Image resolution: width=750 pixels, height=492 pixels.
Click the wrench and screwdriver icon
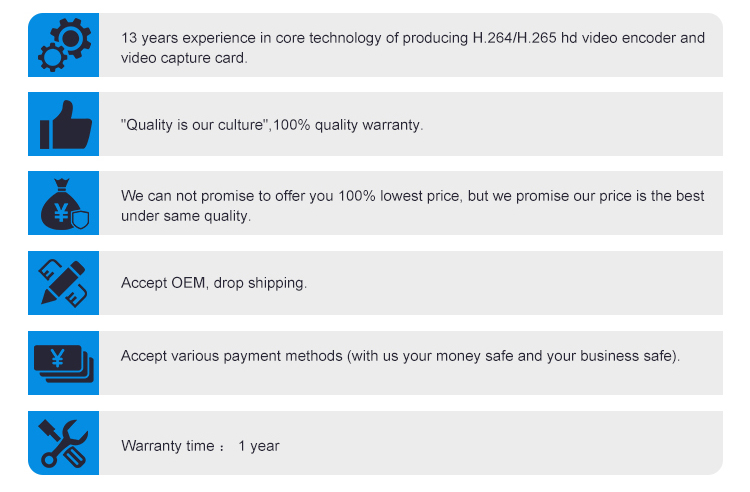point(64,443)
